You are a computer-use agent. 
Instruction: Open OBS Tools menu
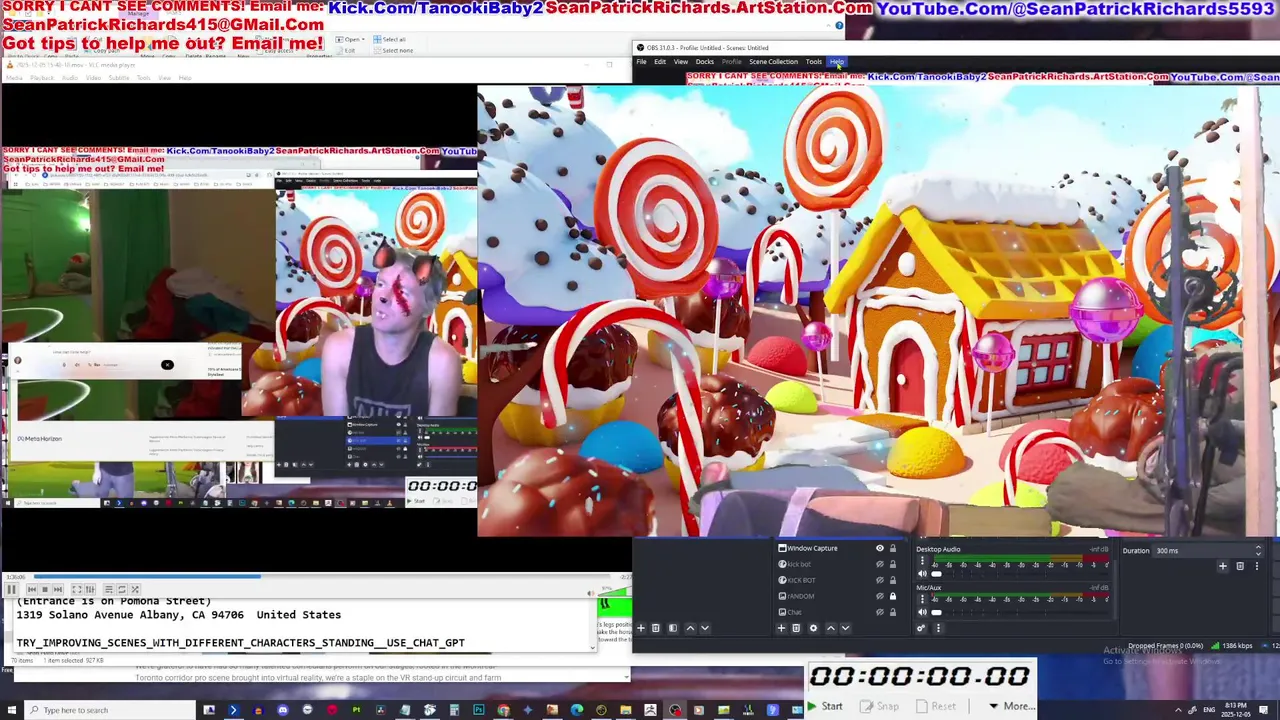[814, 62]
